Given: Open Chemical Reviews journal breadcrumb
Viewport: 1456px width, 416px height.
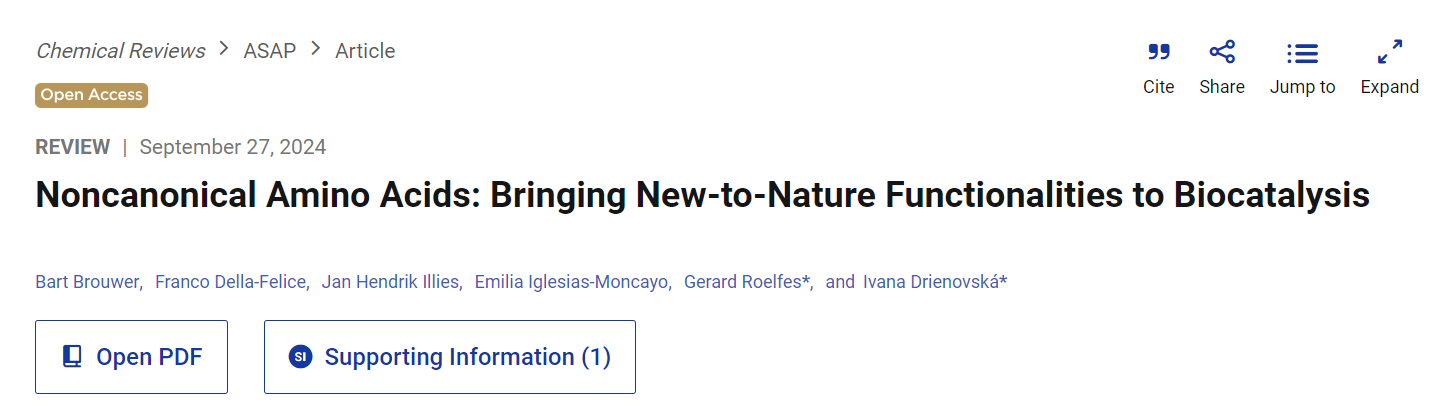Looking at the screenshot, I should coord(120,50).
